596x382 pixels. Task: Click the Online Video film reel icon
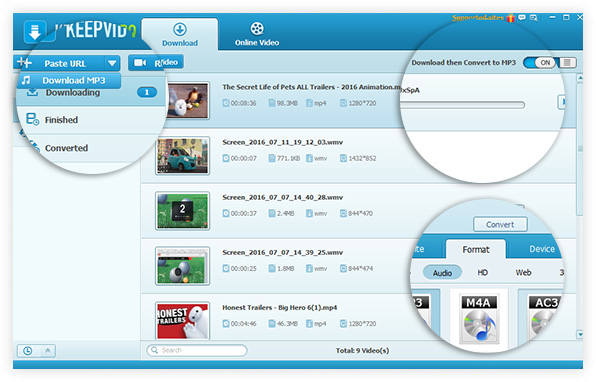257,29
